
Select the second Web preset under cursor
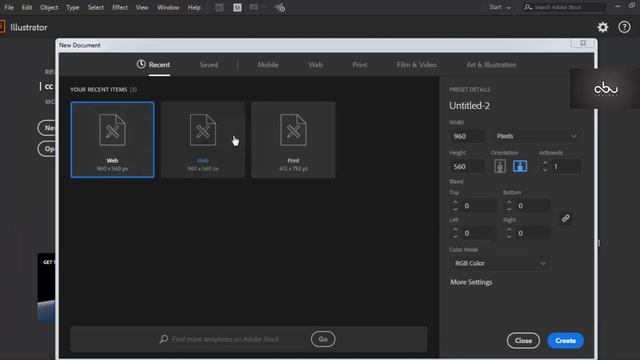coord(203,140)
